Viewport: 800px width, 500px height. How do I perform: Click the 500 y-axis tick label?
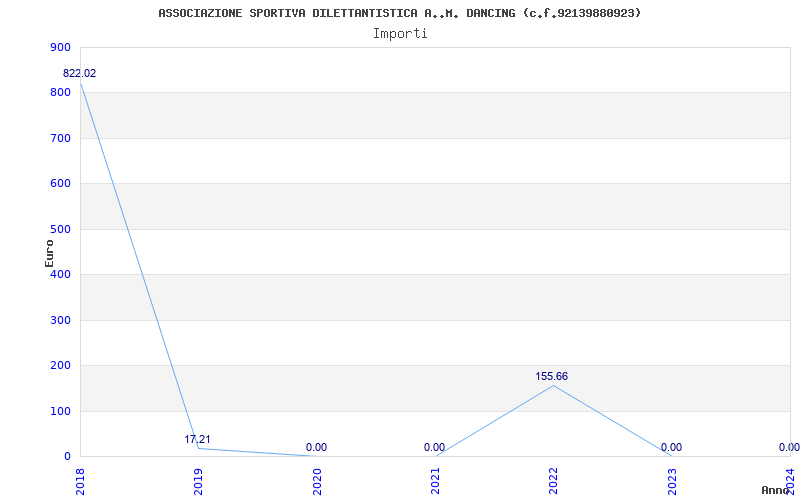point(60,229)
